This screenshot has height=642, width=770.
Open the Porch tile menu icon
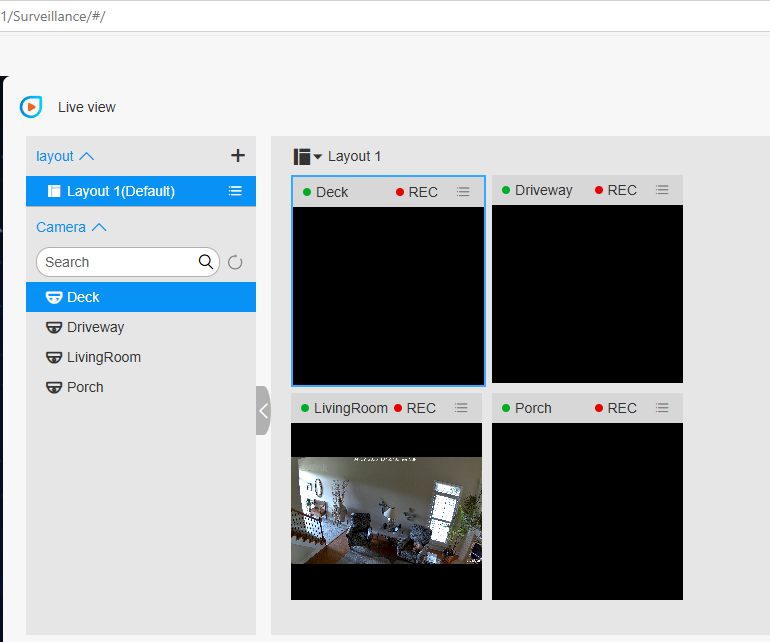tap(662, 408)
